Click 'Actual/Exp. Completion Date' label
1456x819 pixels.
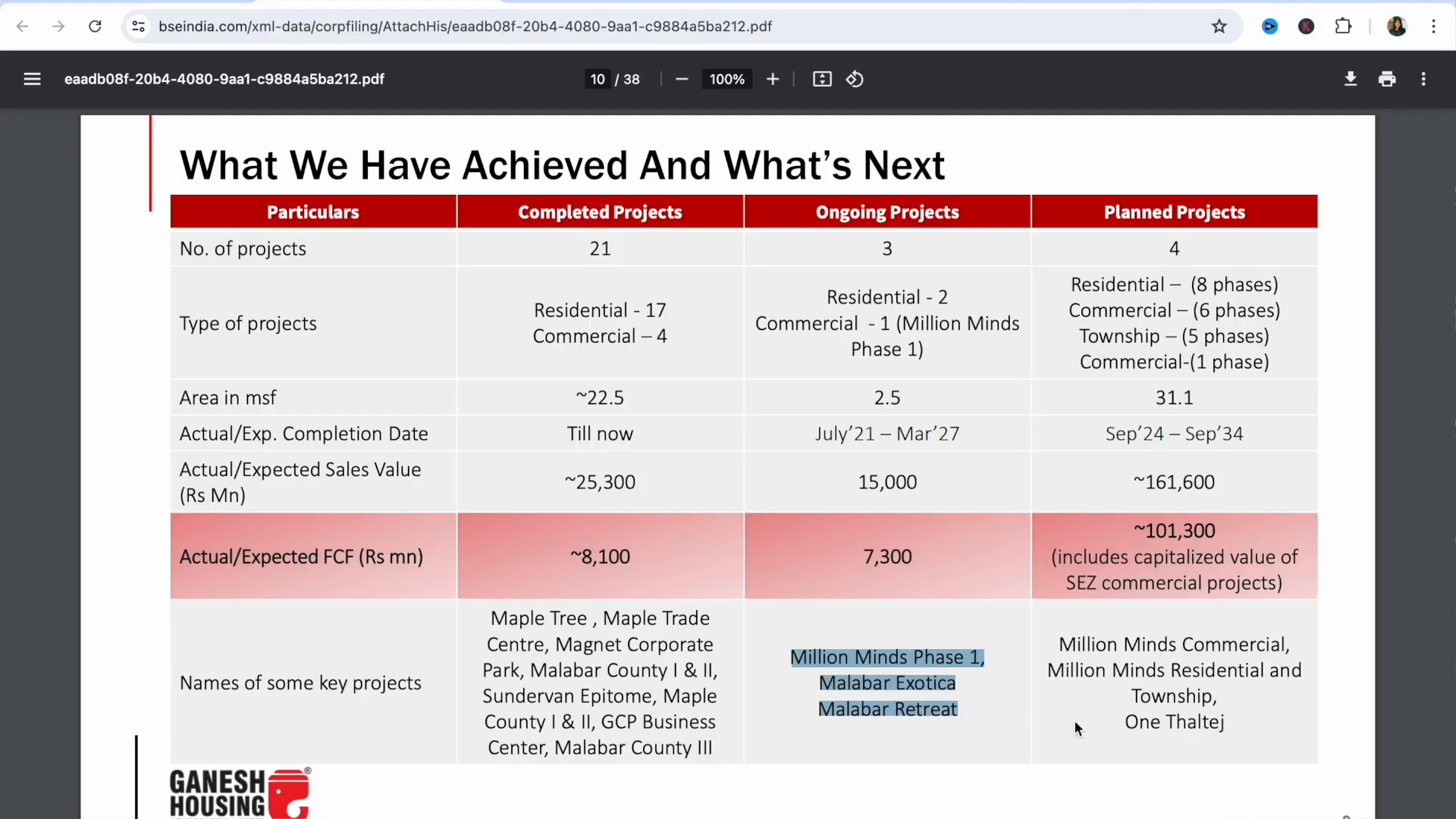(x=303, y=434)
